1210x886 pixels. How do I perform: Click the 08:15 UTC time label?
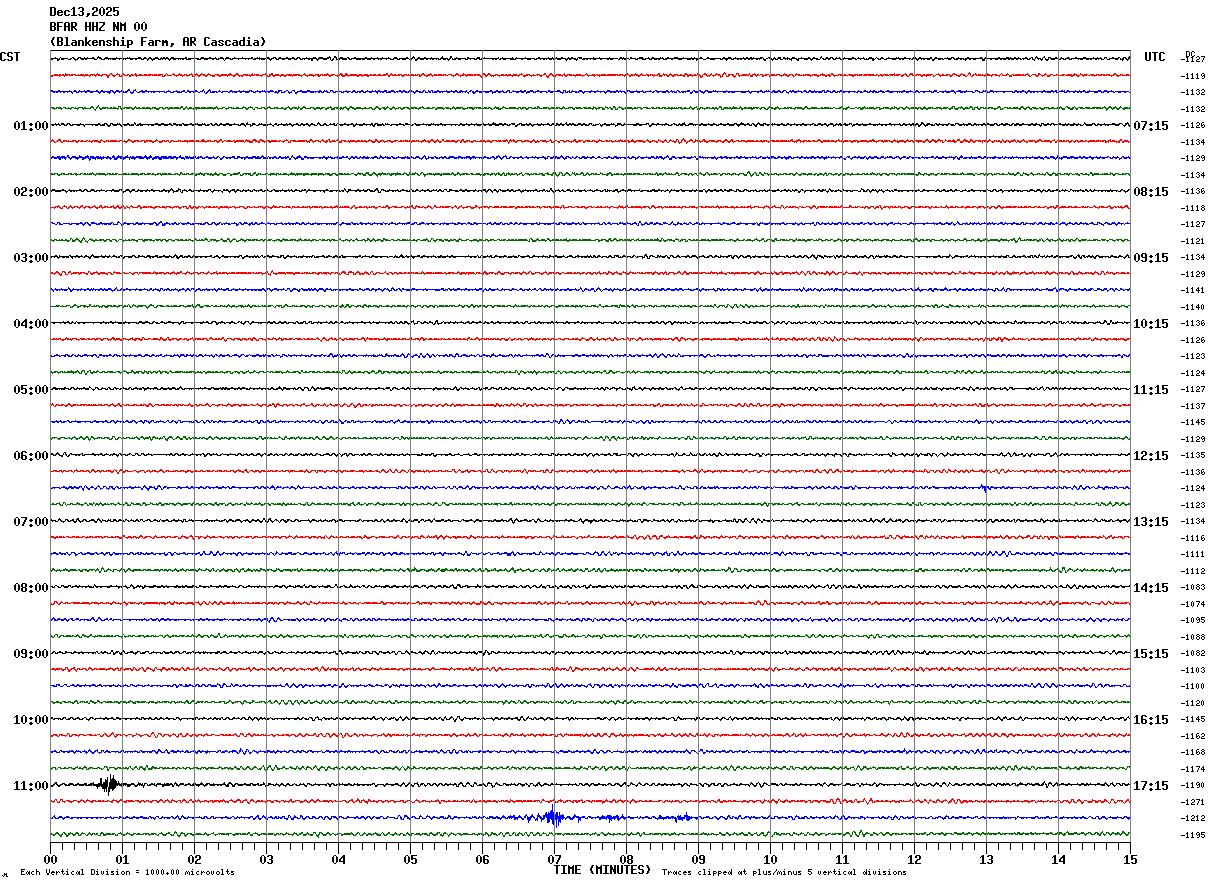[1151, 192]
